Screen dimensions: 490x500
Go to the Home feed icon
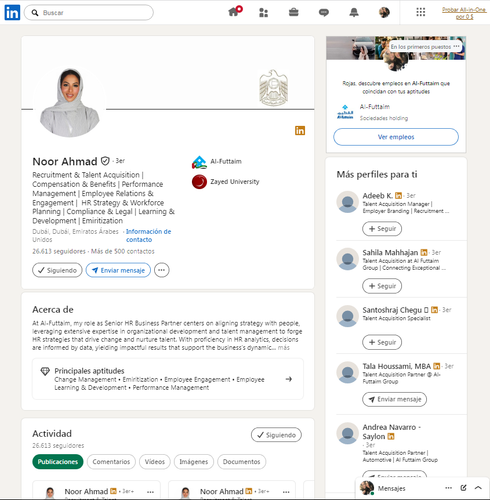(x=234, y=12)
